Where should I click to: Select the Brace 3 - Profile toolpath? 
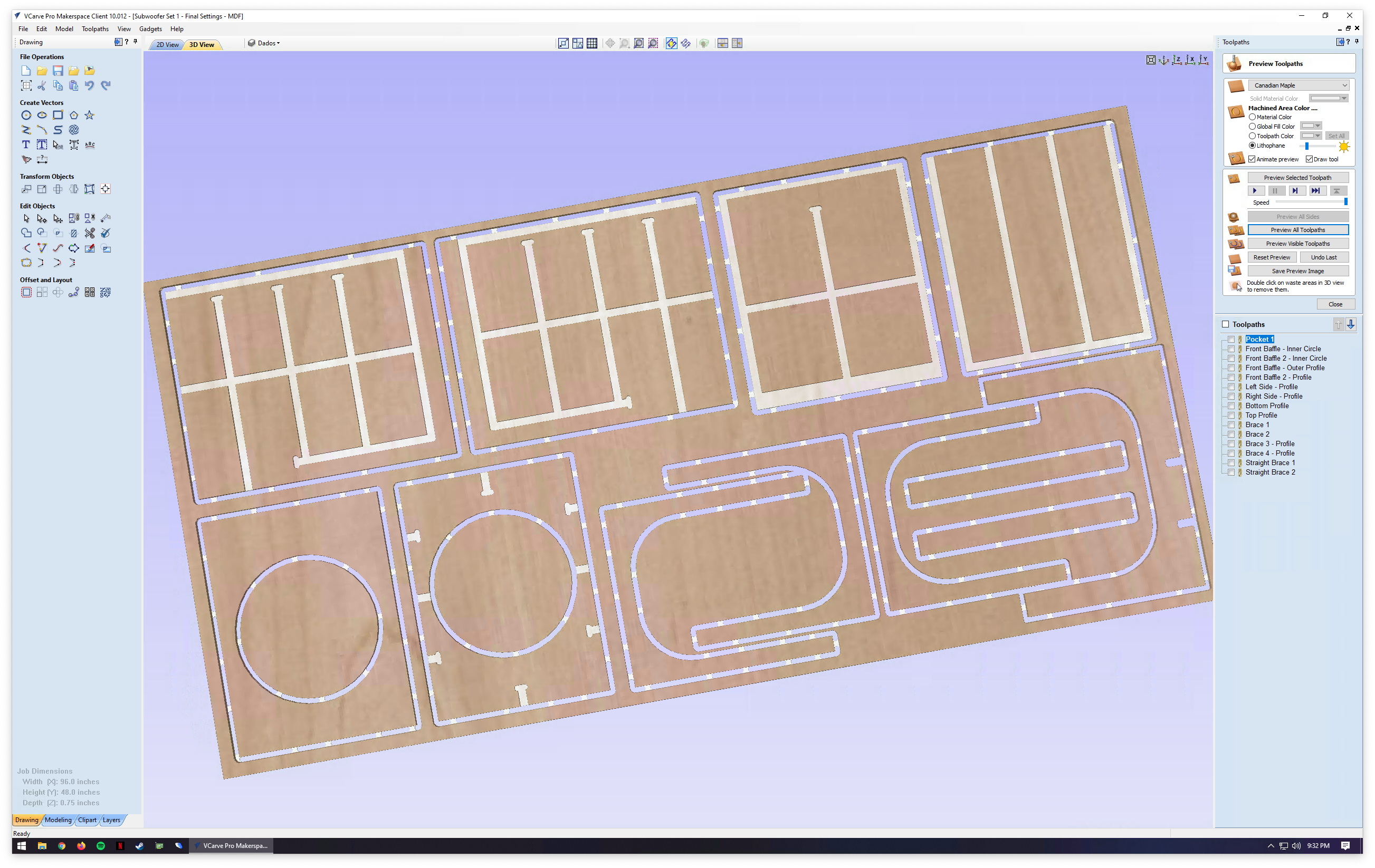[x=1269, y=444]
